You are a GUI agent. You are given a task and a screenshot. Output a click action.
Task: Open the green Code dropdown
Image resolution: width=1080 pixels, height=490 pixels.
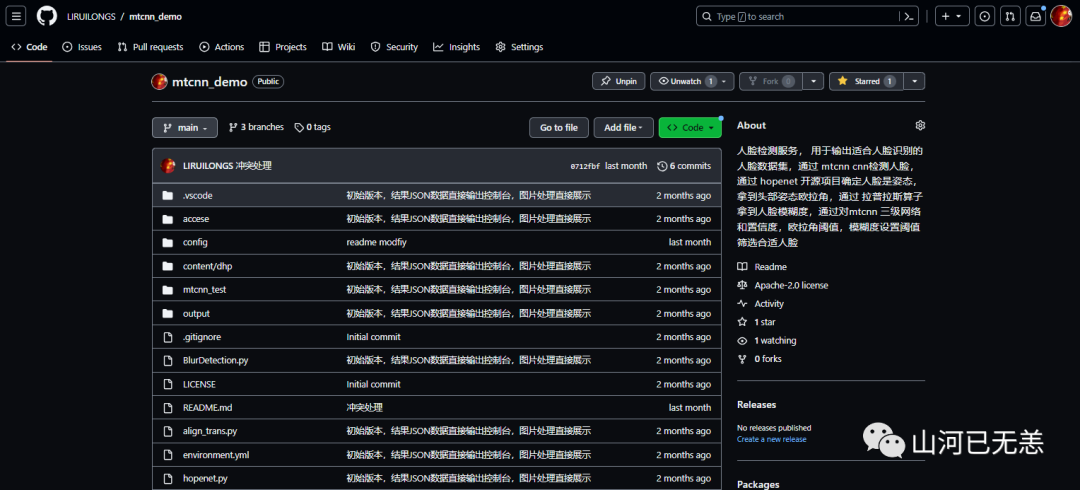690,127
